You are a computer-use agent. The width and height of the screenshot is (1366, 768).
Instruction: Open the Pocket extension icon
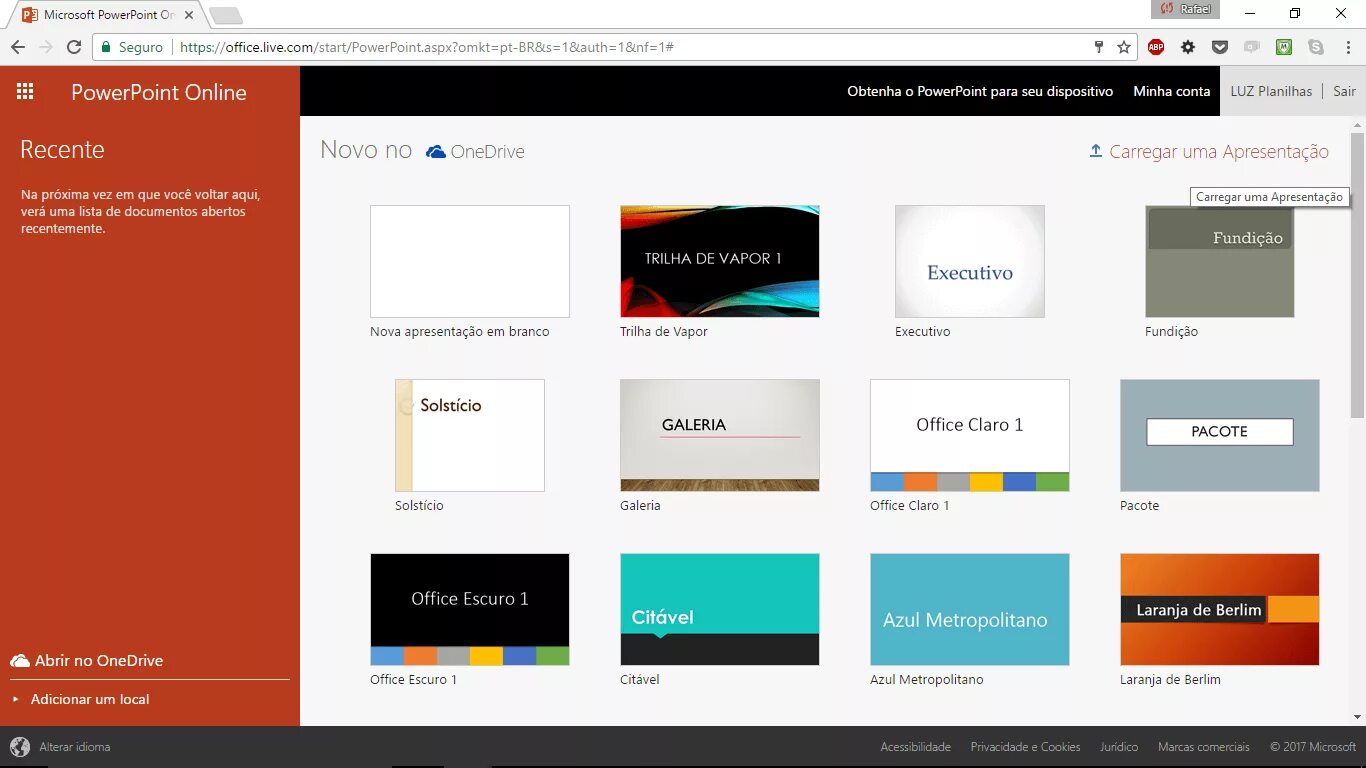pos(1220,47)
